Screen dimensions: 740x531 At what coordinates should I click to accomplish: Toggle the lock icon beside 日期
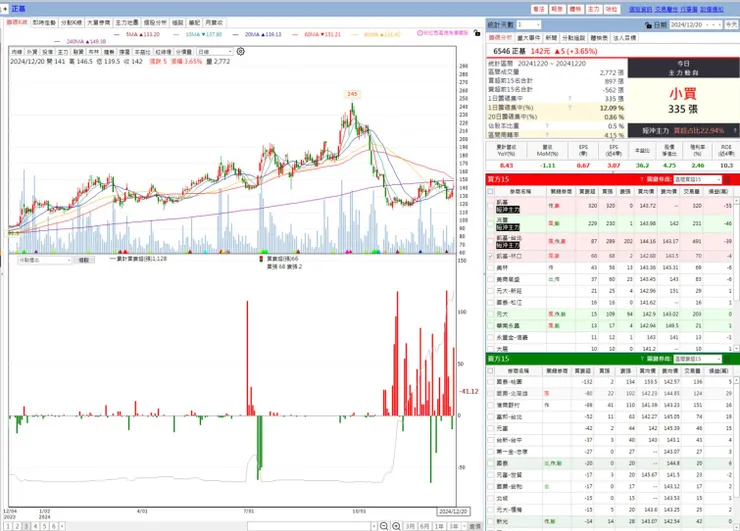[648, 25]
